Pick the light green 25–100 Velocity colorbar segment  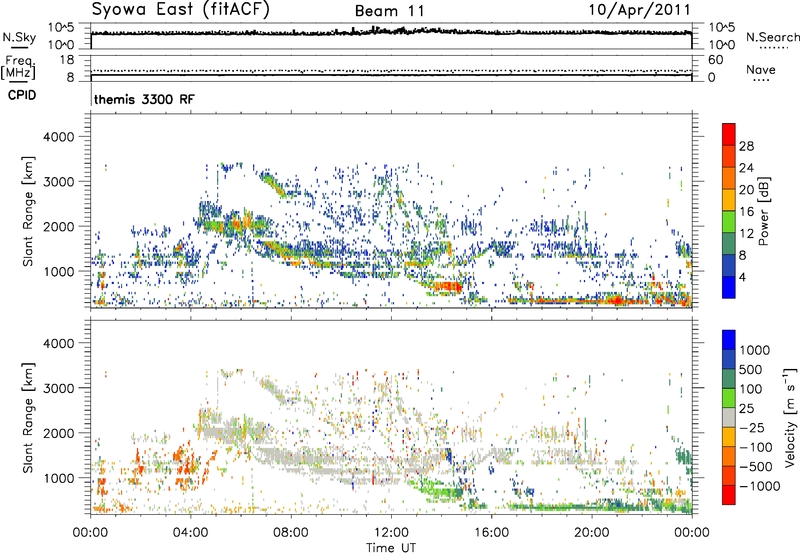coord(729,398)
